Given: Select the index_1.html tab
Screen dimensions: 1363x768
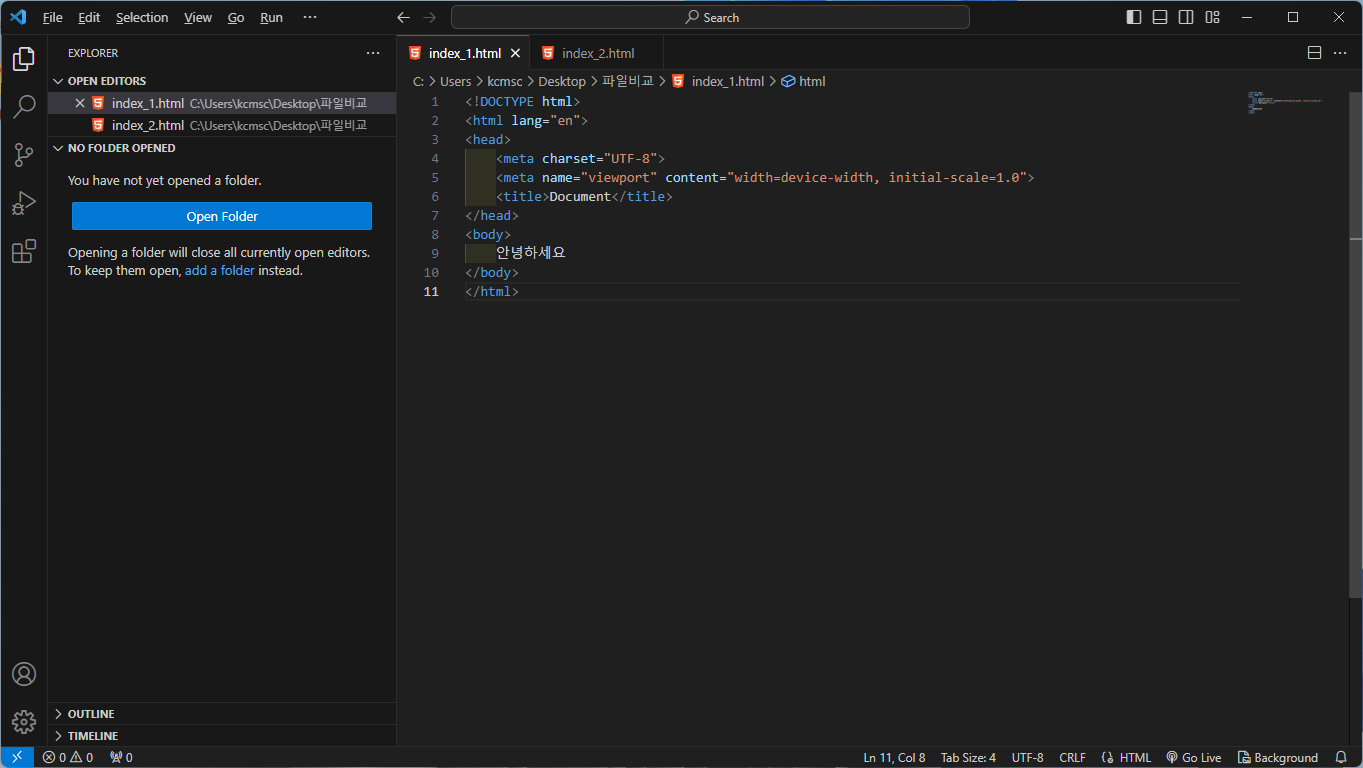Looking at the screenshot, I should point(464,53).
